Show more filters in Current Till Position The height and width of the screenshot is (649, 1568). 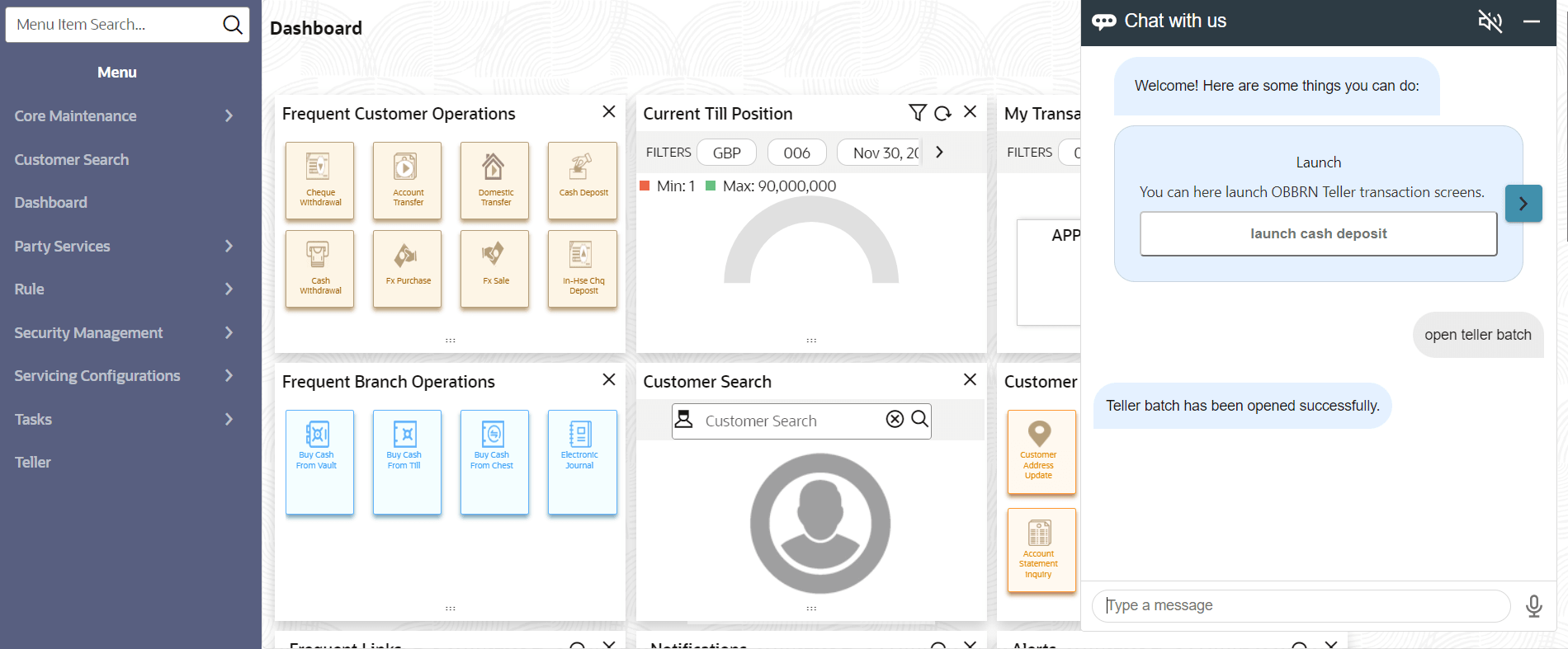939,152
